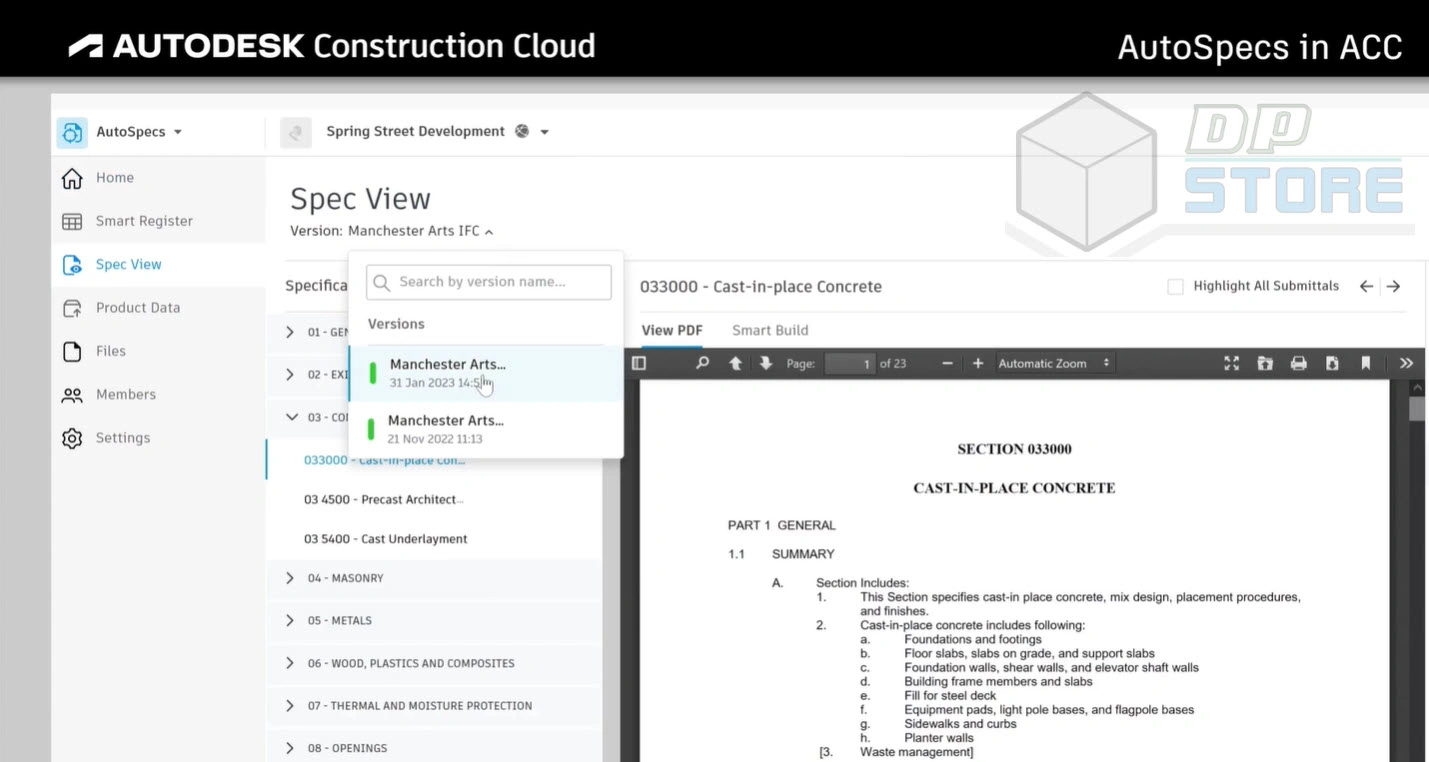Open Settings in the sidebar
Screen dimensions: 1429x762
click(x=122, y=438)
